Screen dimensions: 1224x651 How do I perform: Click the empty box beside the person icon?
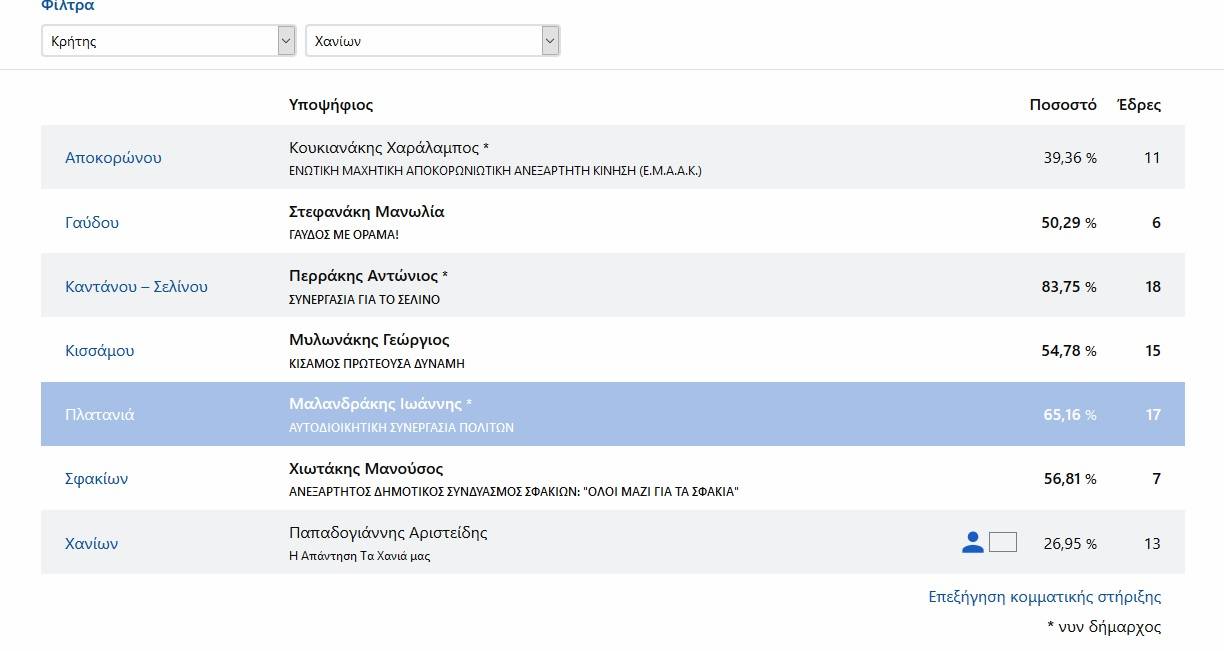[1002, 543]
